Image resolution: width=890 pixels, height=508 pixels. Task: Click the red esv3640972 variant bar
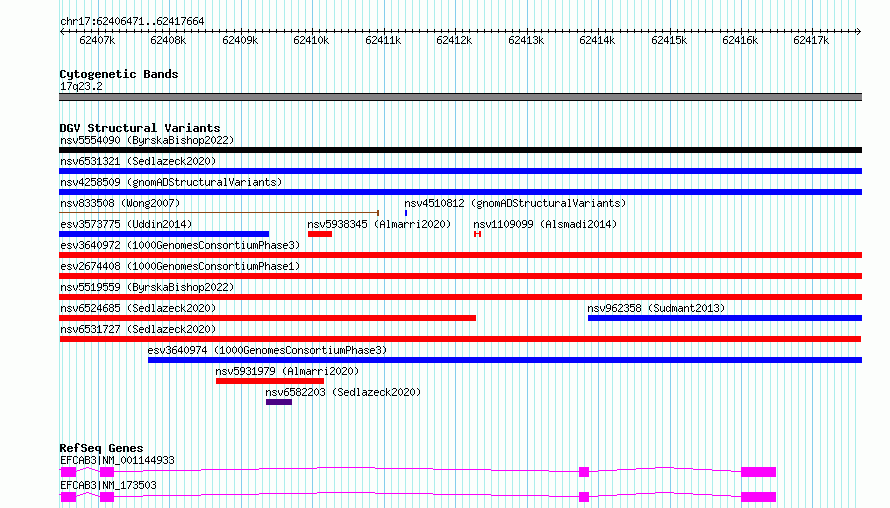tap(460, 255)
